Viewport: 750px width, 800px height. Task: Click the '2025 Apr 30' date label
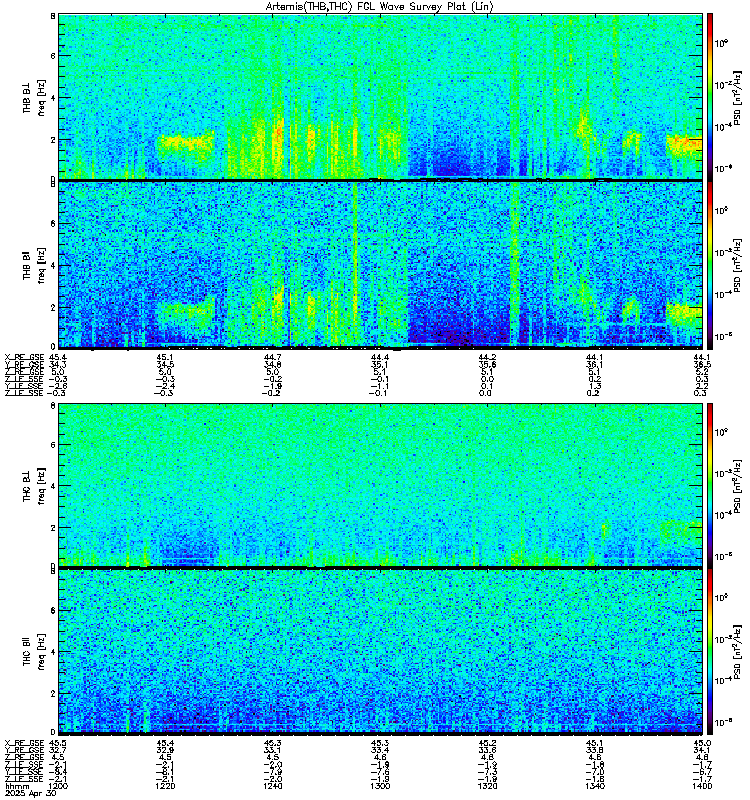coord(31,793)
